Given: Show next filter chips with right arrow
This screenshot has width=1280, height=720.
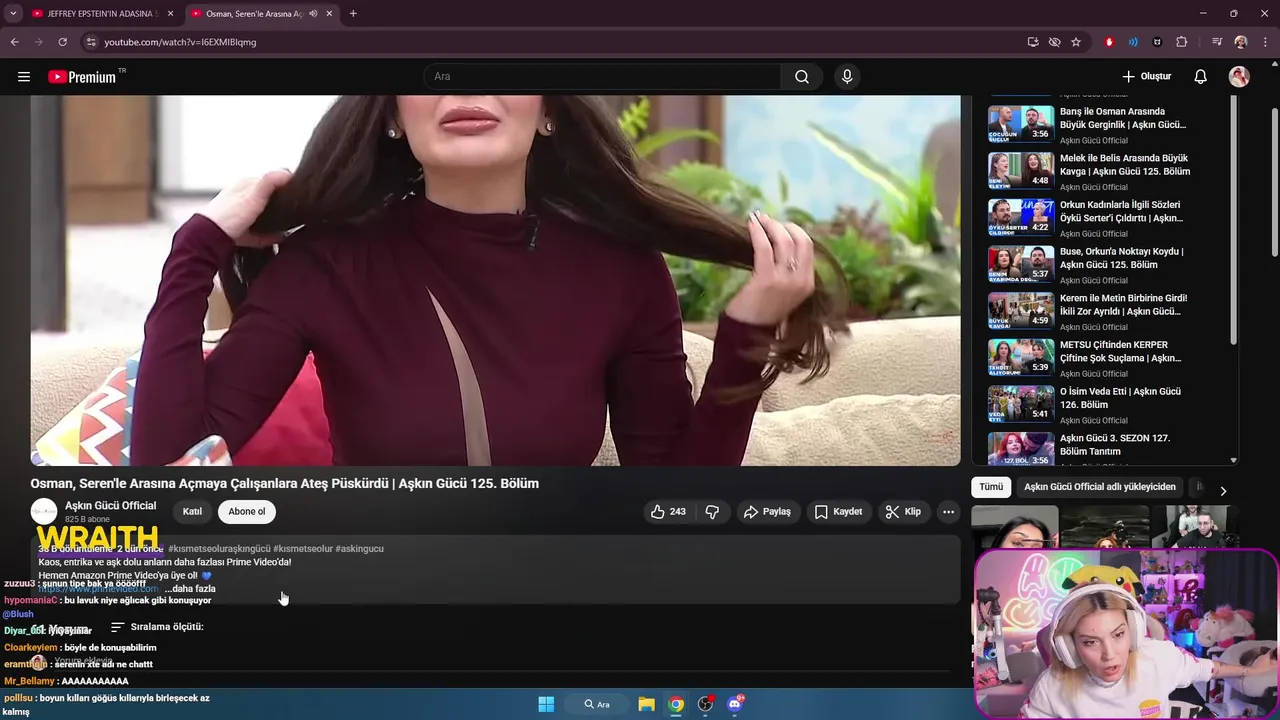Looking at the screenshot, I should click(1222, 490).
